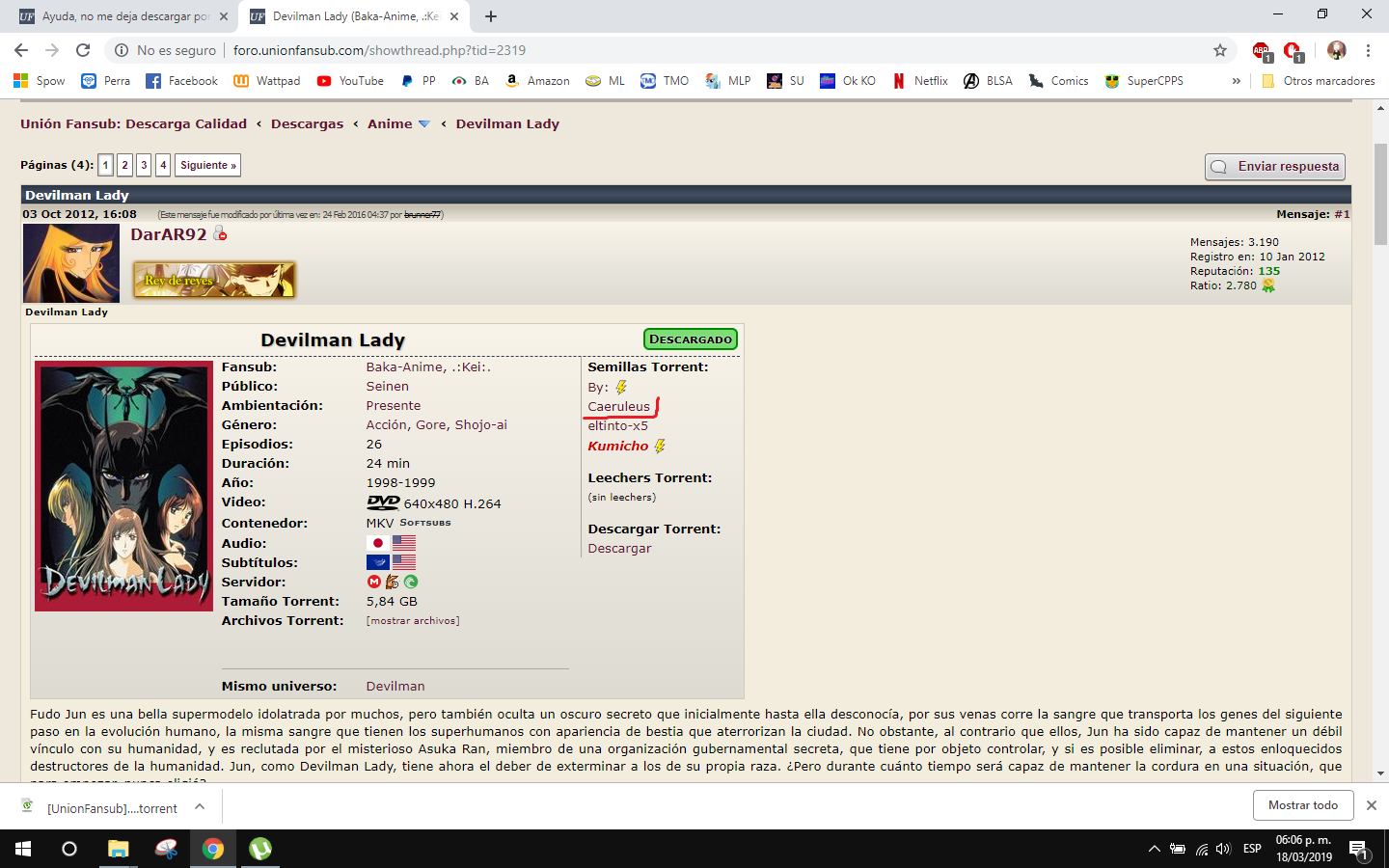Click the Mensaje #1 post number link
Screen dimensions: 1389x868
coord(1342,214)
